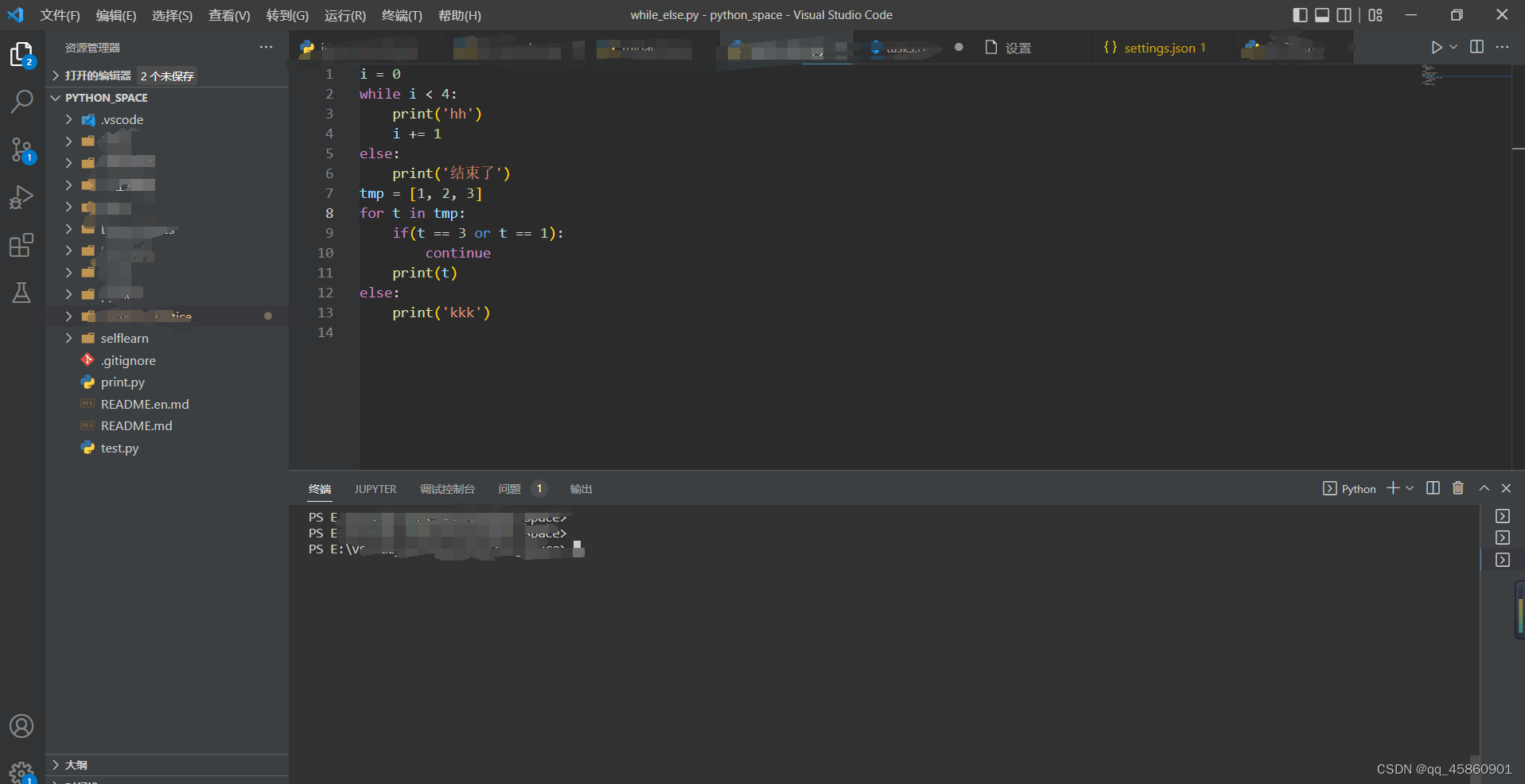This screenshot has width=1525, height=784.
Task: Open the terminal profile dropdown next to plus
Action: tap(1409, 488)
